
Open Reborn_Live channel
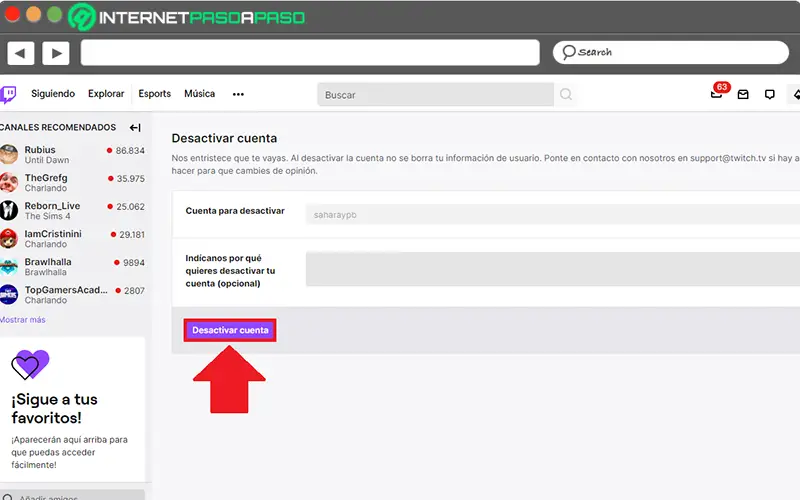[x=73, y=211]
